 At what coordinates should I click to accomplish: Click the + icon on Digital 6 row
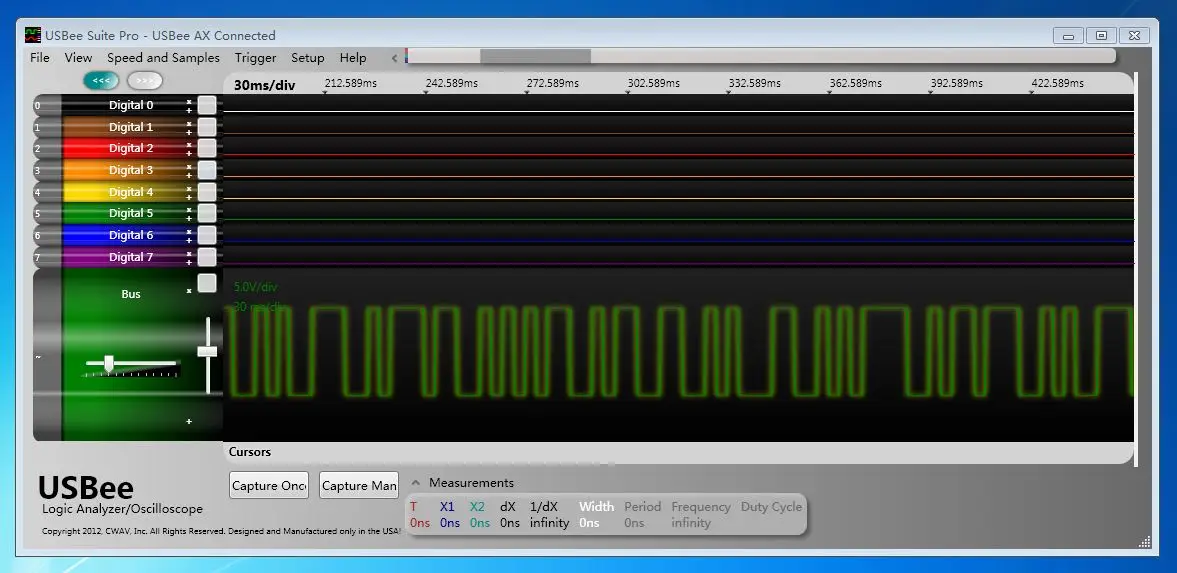tap(189, 240)
